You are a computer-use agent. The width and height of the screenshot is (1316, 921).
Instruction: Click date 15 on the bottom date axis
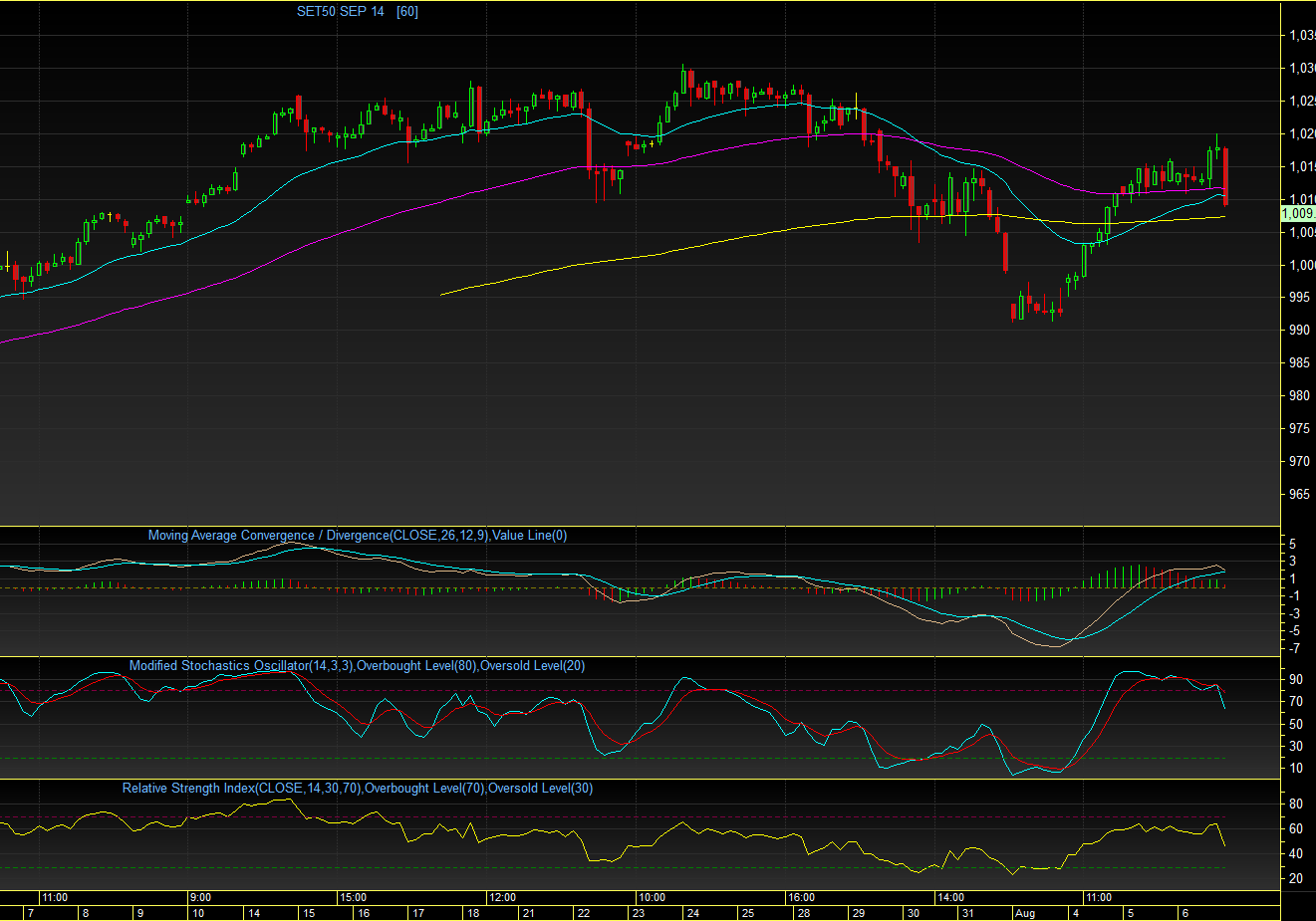[309, 913]
